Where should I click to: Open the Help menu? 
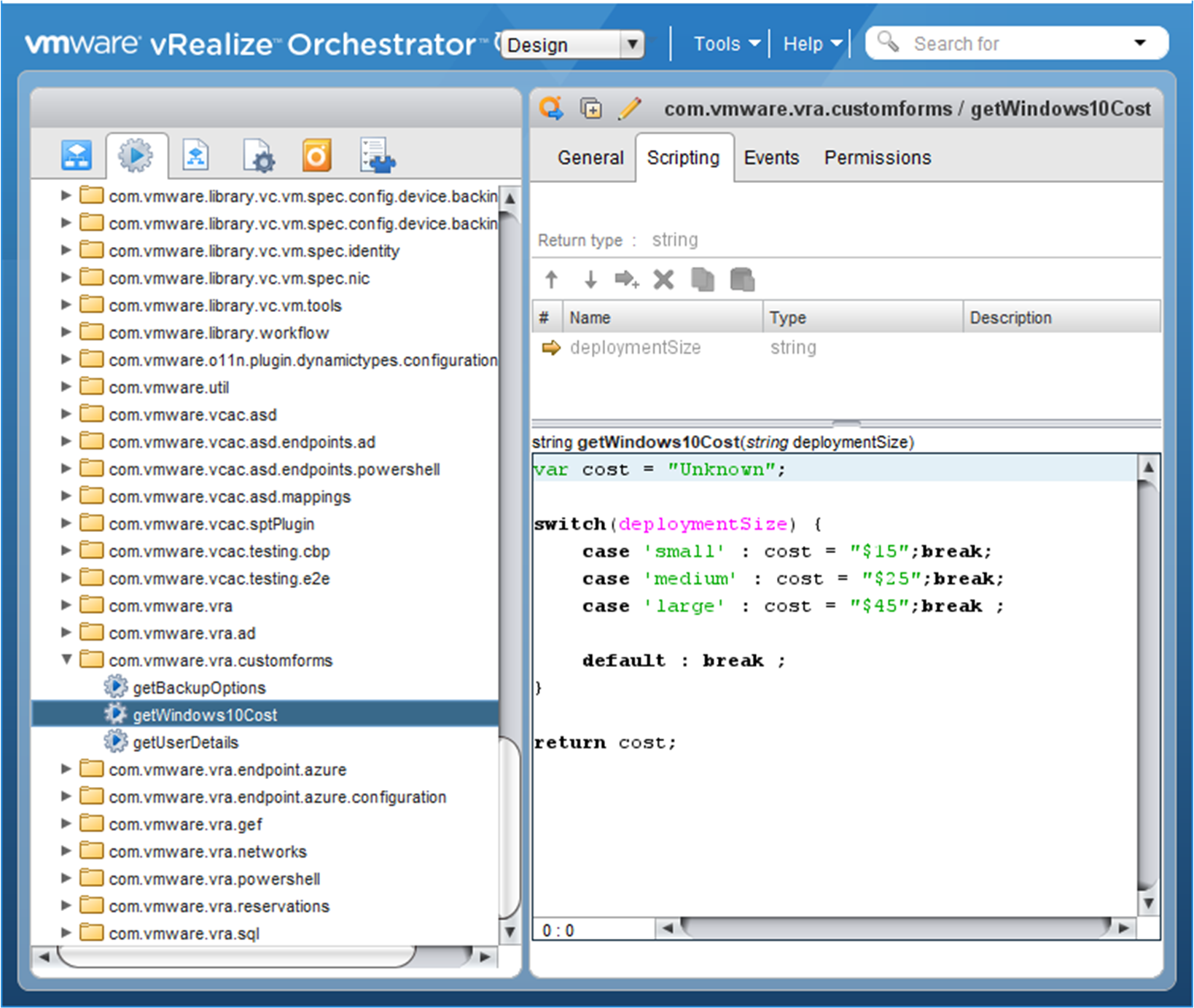click(811, 44)
